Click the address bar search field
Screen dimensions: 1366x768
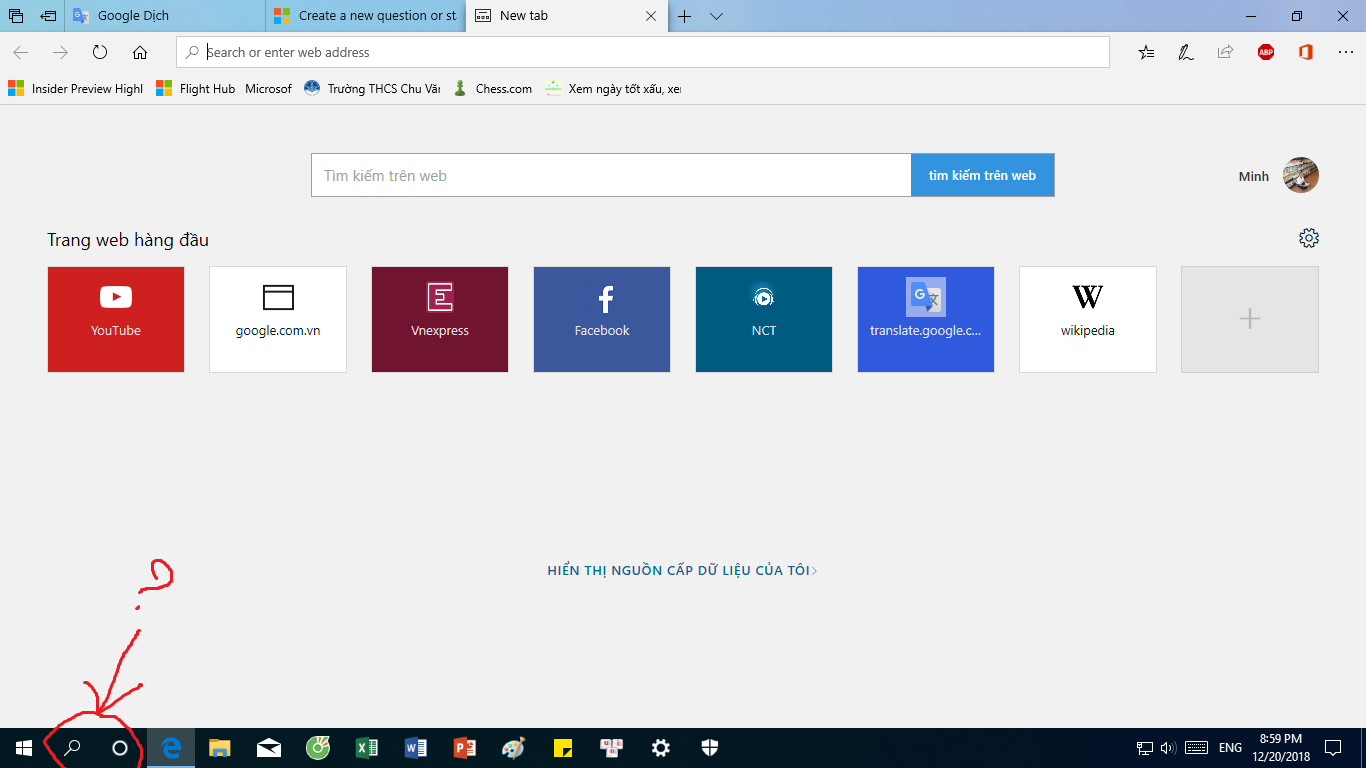coord(643,52)
